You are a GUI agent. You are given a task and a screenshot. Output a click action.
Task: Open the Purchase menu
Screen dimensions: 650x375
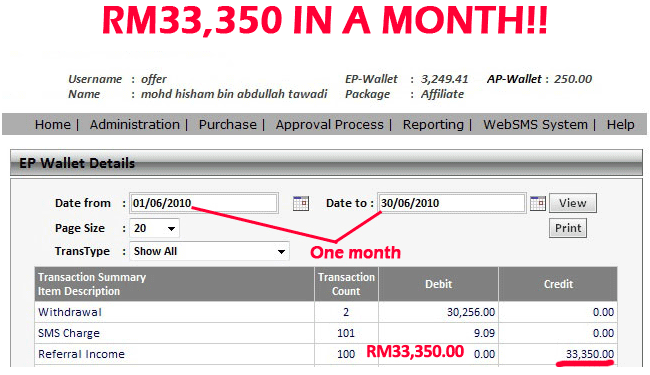point(228,124)
